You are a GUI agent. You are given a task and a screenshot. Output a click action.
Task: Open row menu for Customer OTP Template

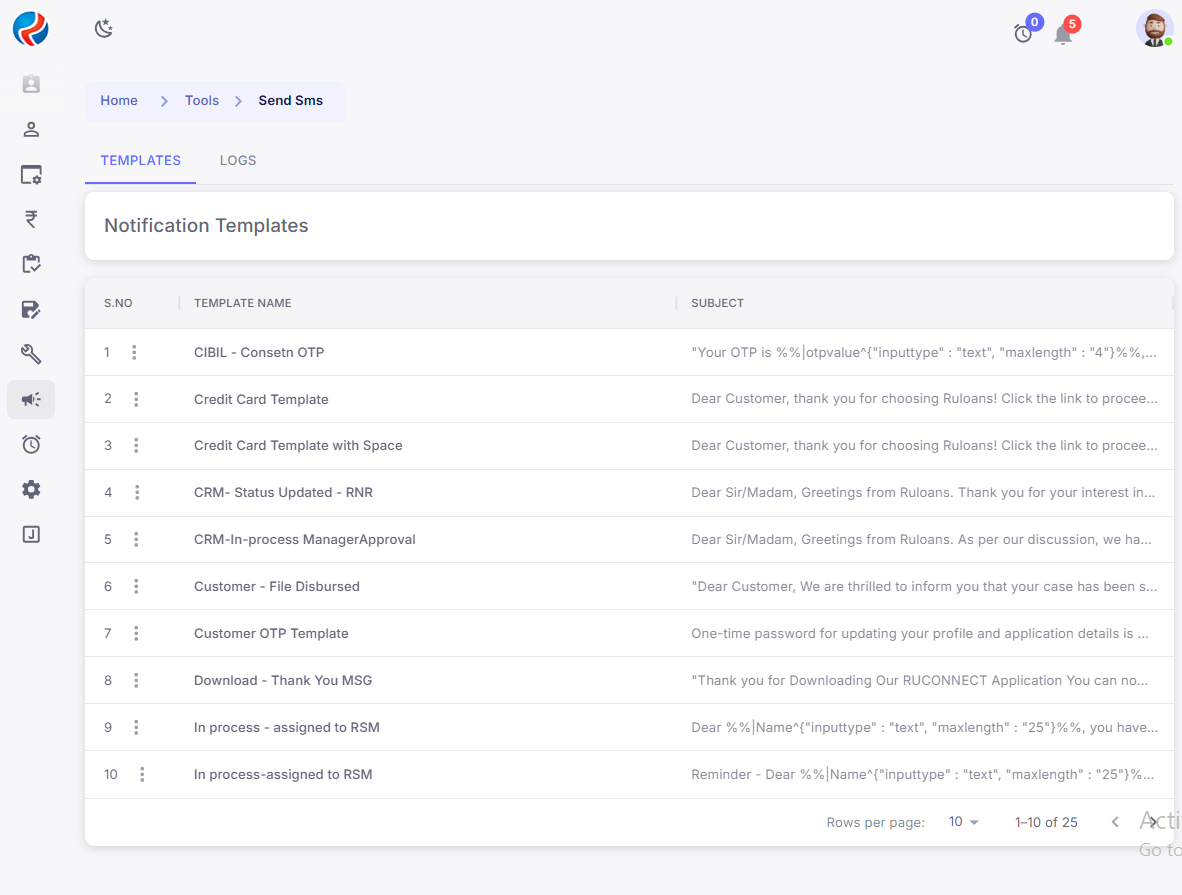click(x=136, y=633)
